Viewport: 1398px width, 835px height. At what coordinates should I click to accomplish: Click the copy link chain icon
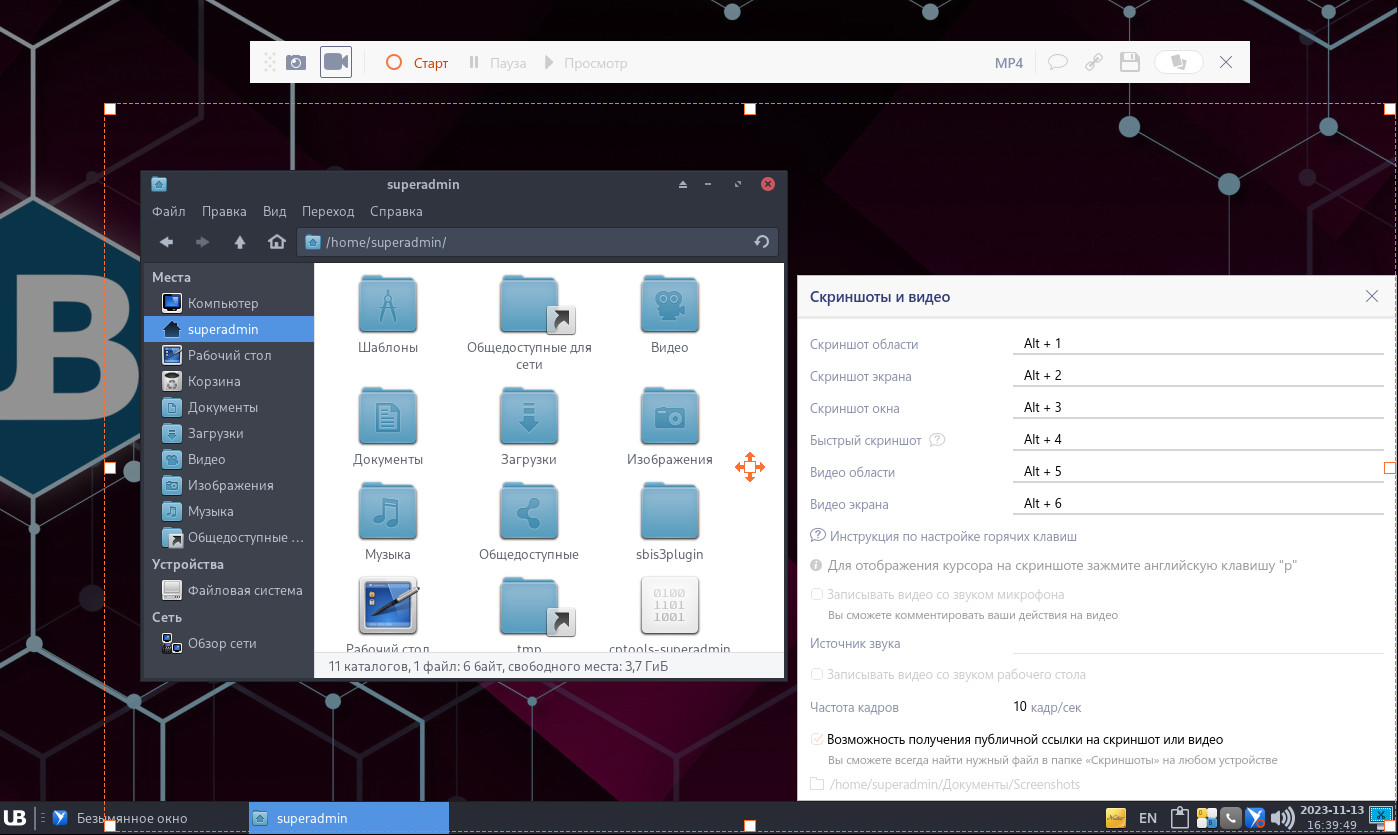point(1094,62)
